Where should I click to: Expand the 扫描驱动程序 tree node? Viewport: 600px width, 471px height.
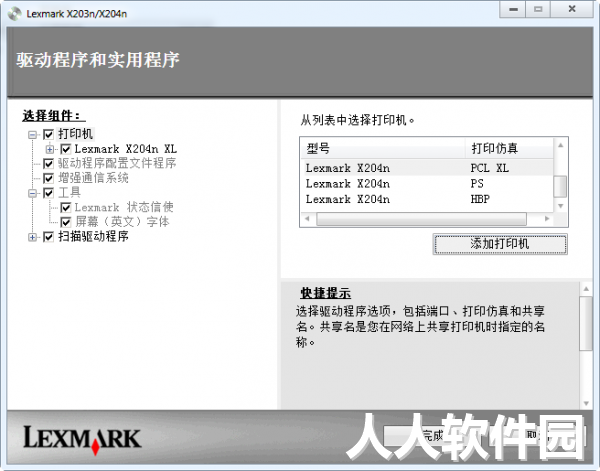(33, 237)
